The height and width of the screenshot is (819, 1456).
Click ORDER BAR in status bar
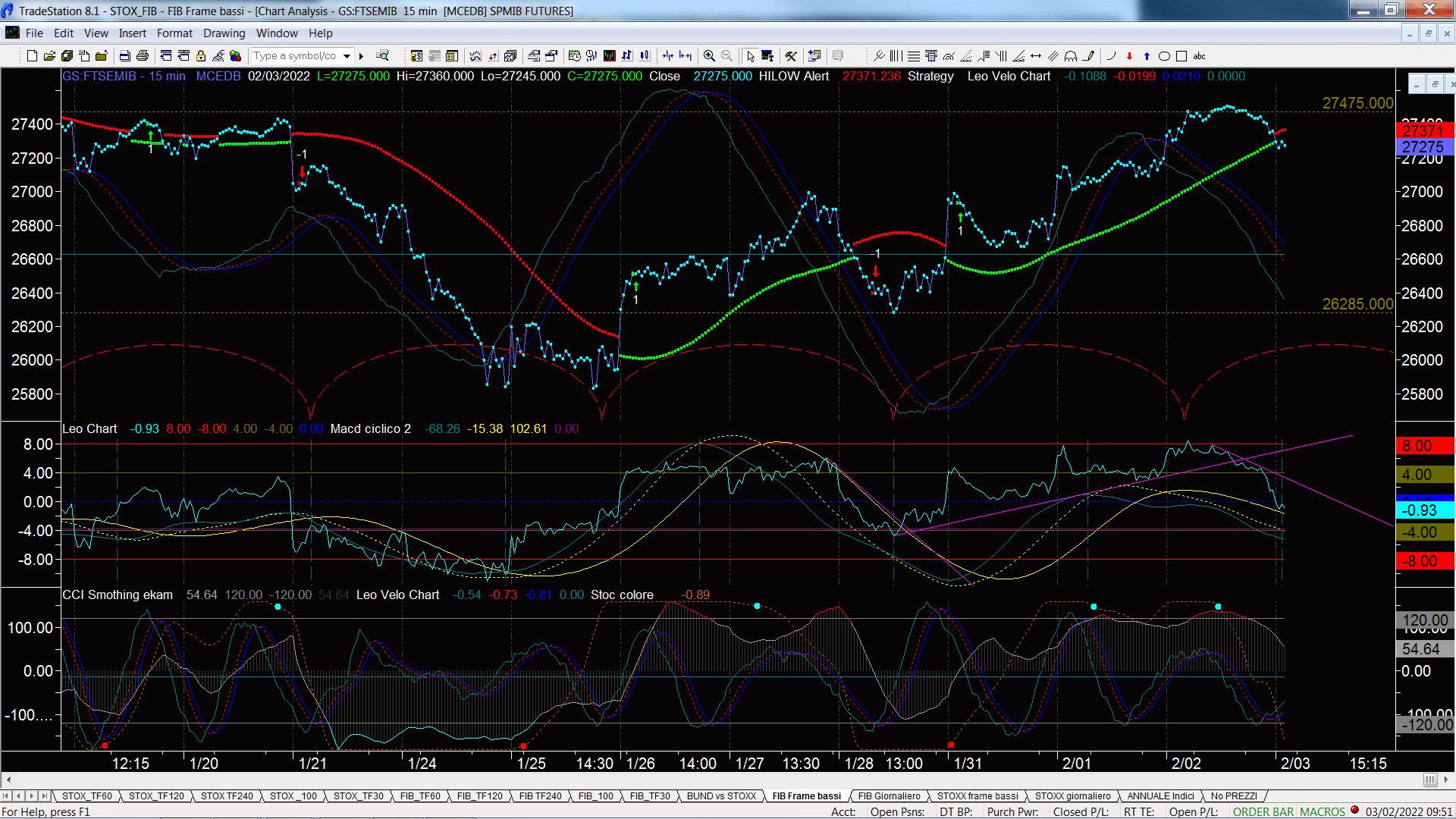pos(1263,812)
